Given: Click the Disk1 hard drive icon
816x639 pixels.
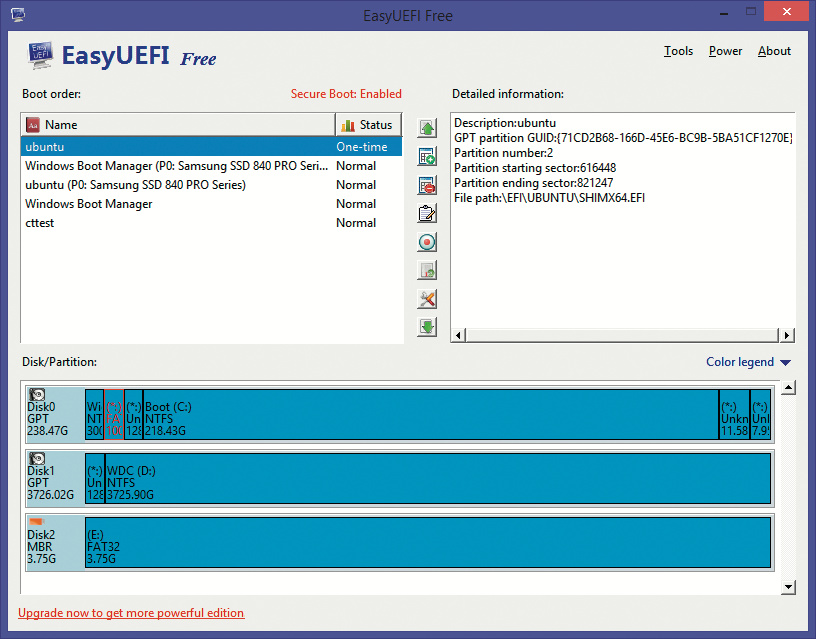Looking at the screenshot, I should pyautogui.click(x=37, y=458).
